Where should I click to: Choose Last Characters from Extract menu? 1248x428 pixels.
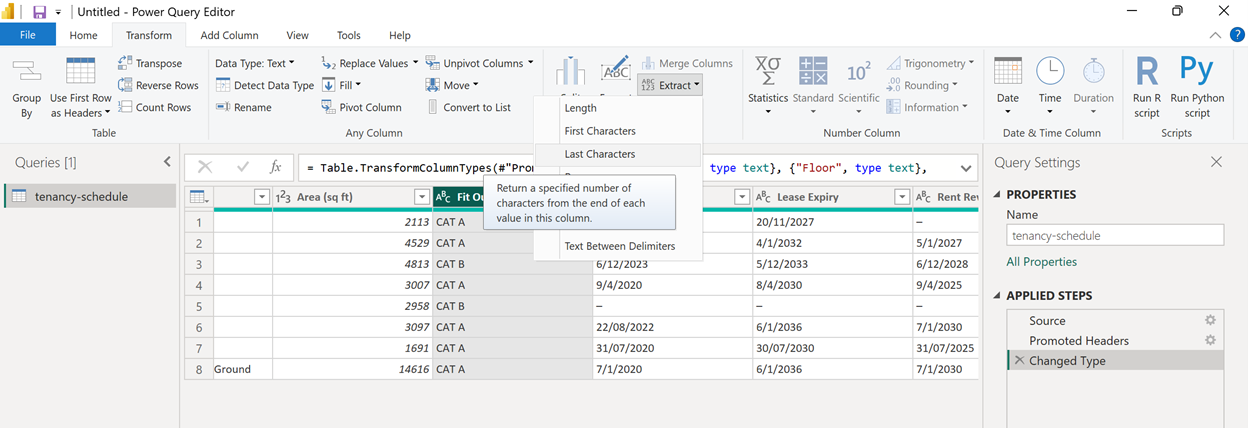[599, 154]
